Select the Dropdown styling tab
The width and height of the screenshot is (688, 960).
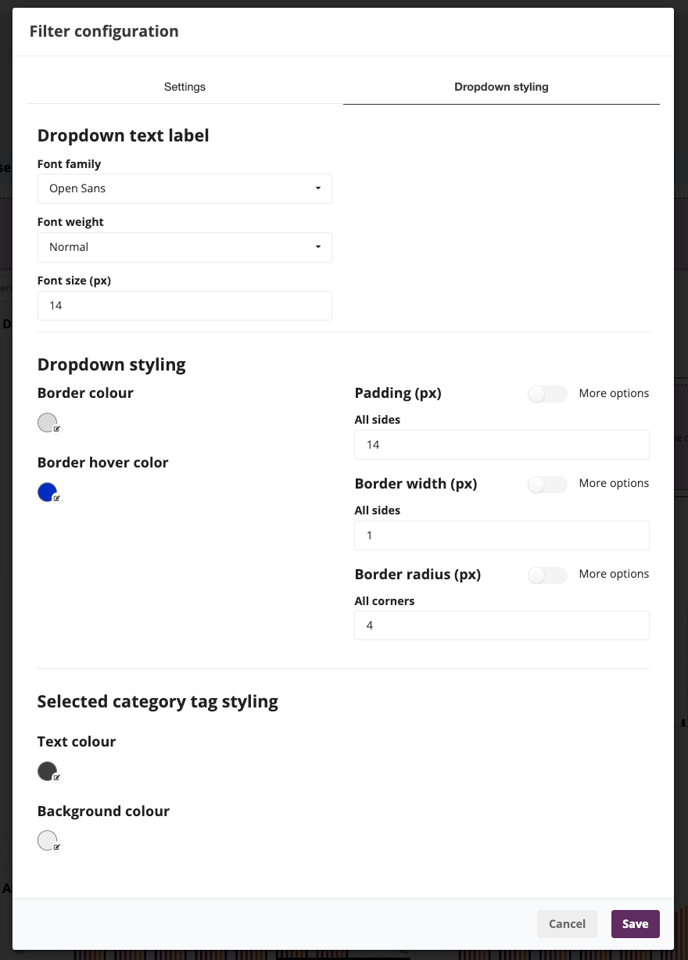[x=501, y=87]
